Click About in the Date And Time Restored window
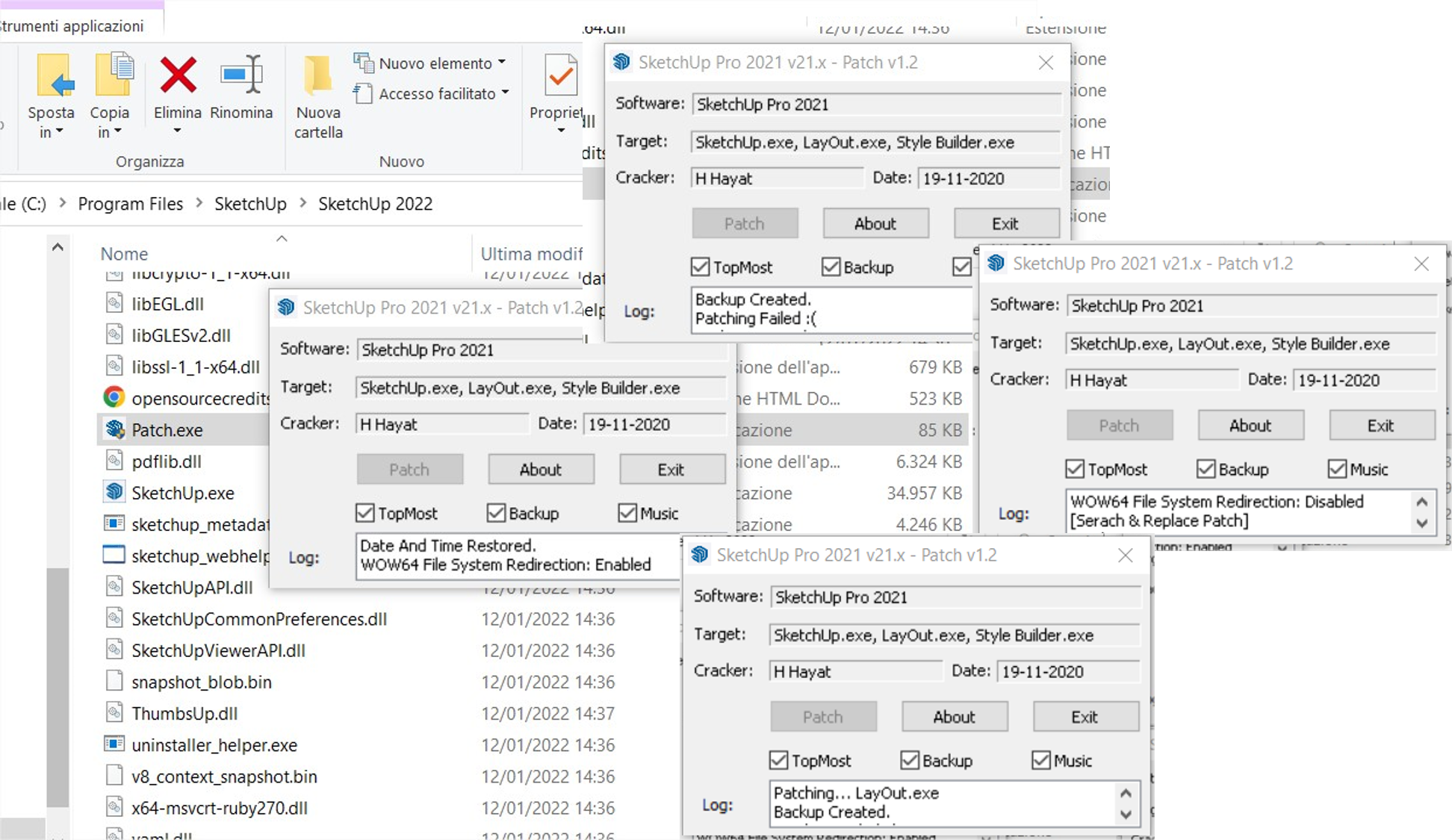This screenshot has width=1452, height=840. pos(541,470)
